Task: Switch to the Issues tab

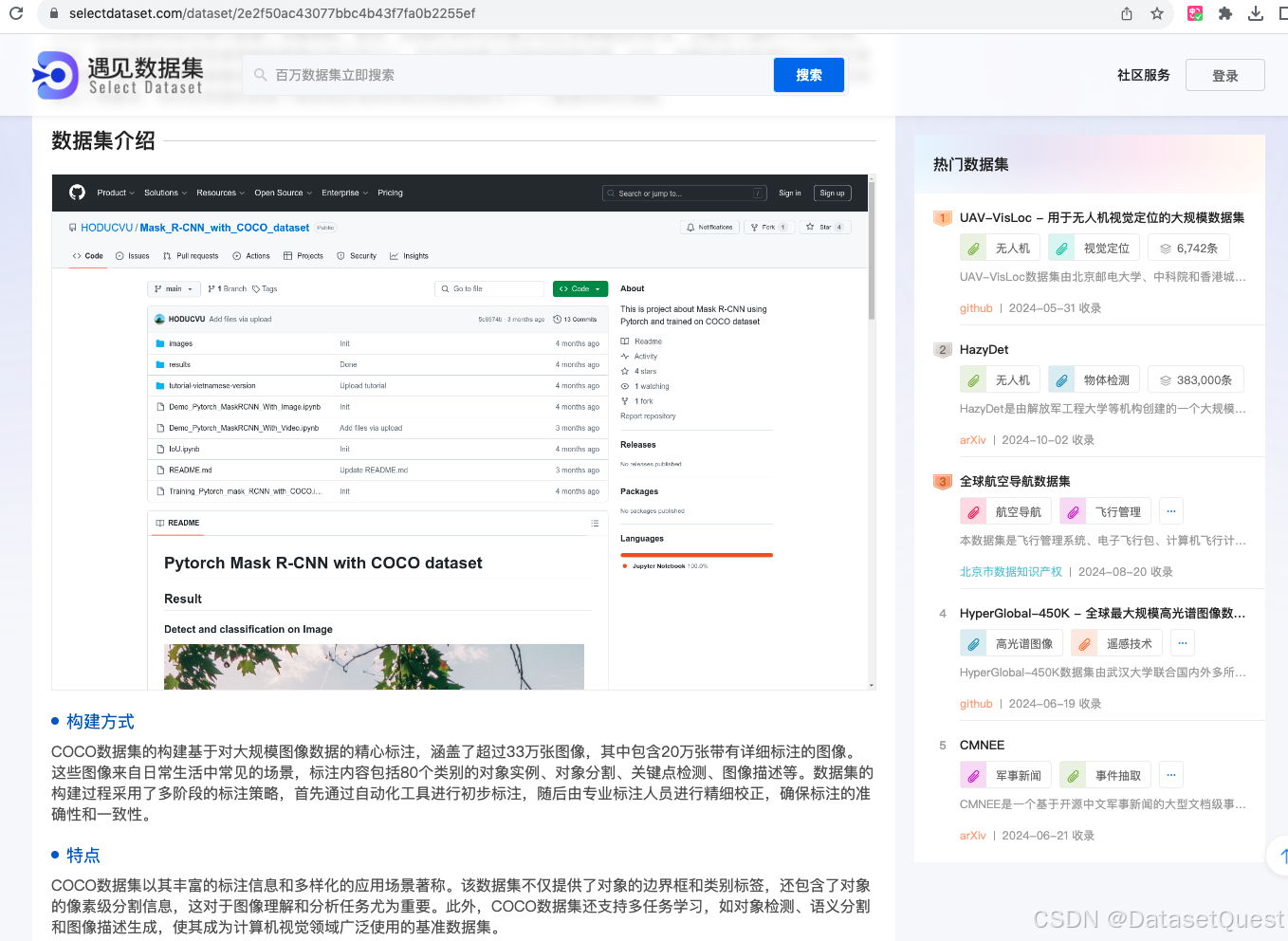Action: pos(133,256)
